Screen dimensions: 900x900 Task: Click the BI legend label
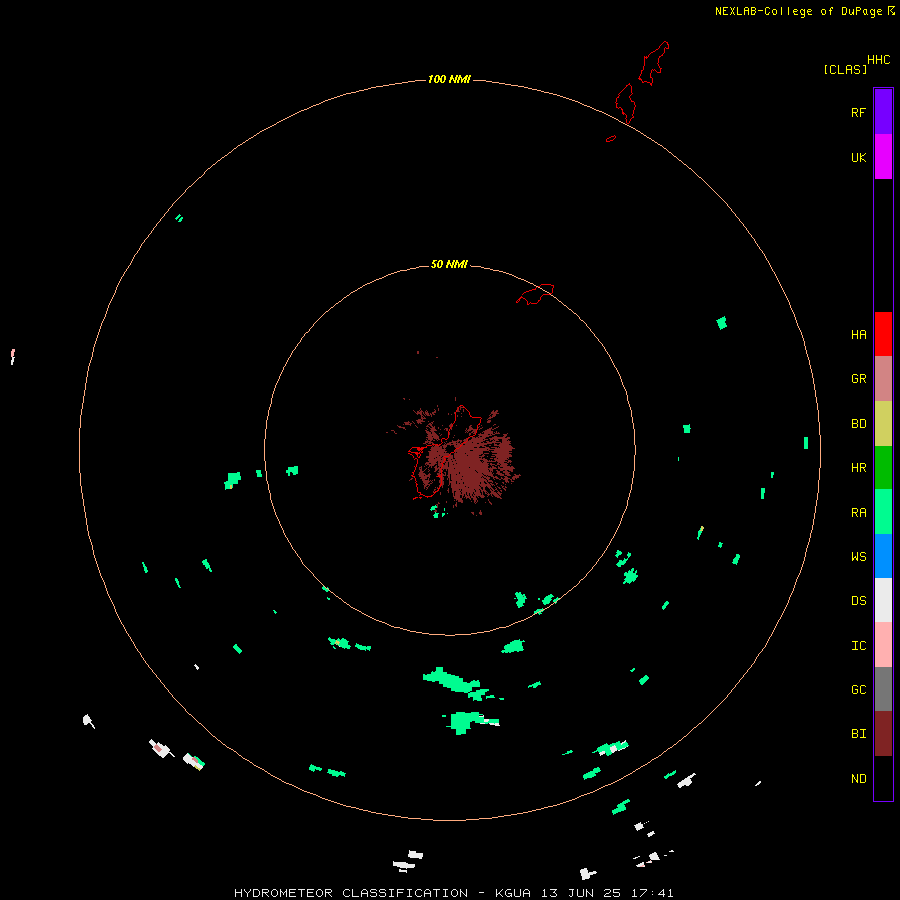[859, 734]
